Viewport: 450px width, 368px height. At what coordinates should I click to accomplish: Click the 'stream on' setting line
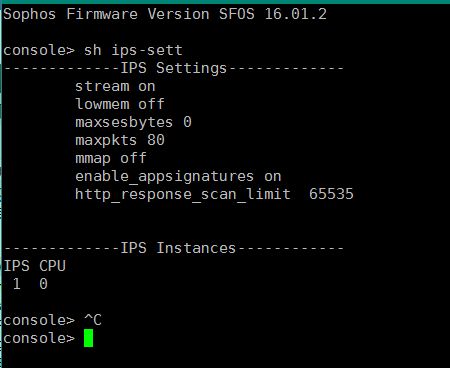[115, 86]
